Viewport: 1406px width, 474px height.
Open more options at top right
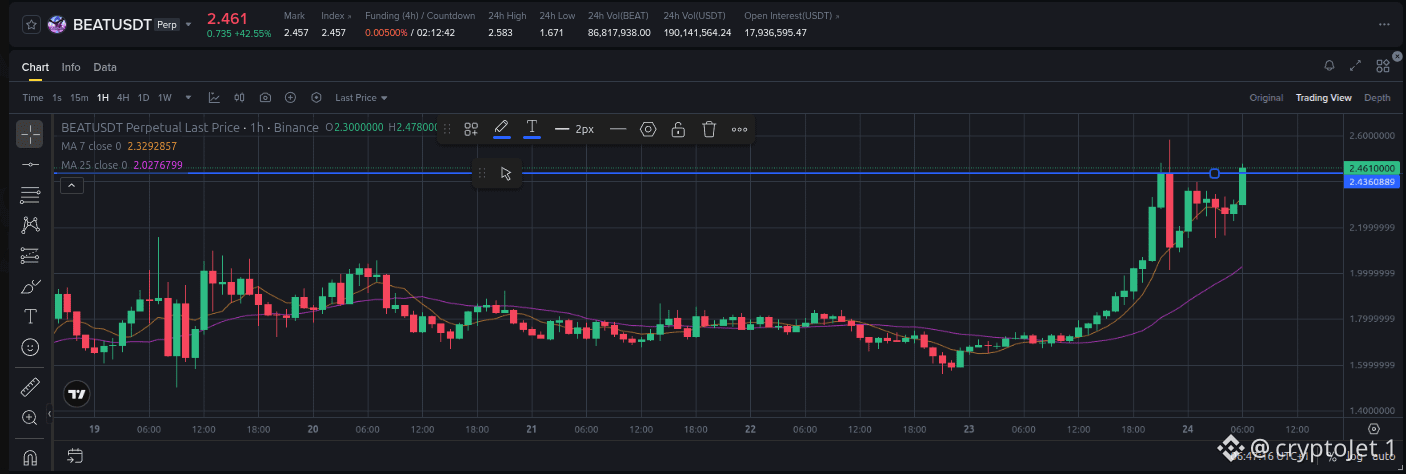(1384, 25)
